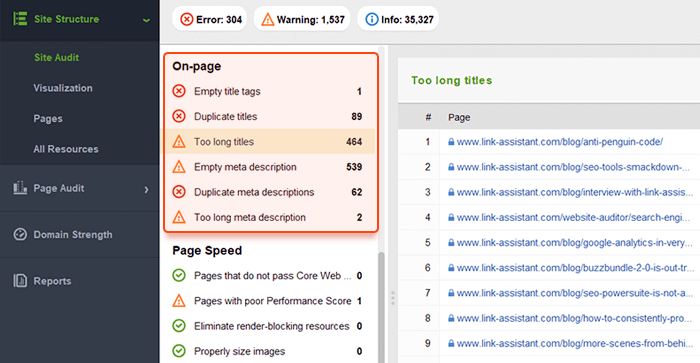Open the All Resources menu item
Image resolution: width=700 pixels, height=363 pixels.
pos(66,149)
